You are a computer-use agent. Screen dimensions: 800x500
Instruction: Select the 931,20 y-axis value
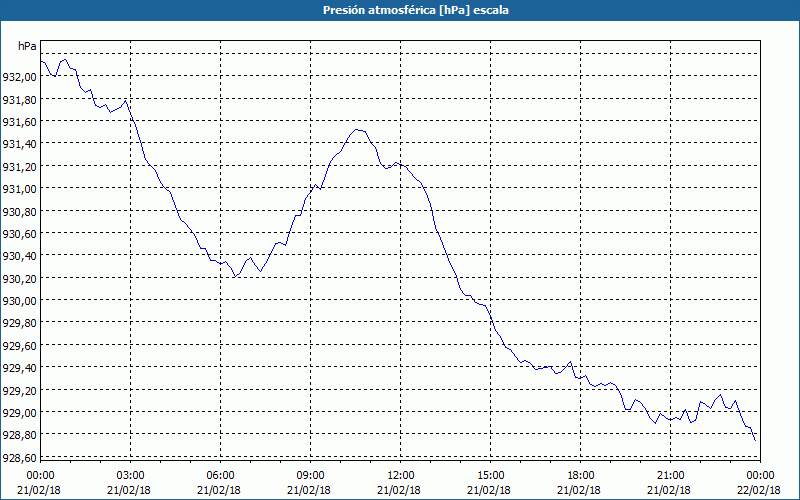(x=19, y=166)
